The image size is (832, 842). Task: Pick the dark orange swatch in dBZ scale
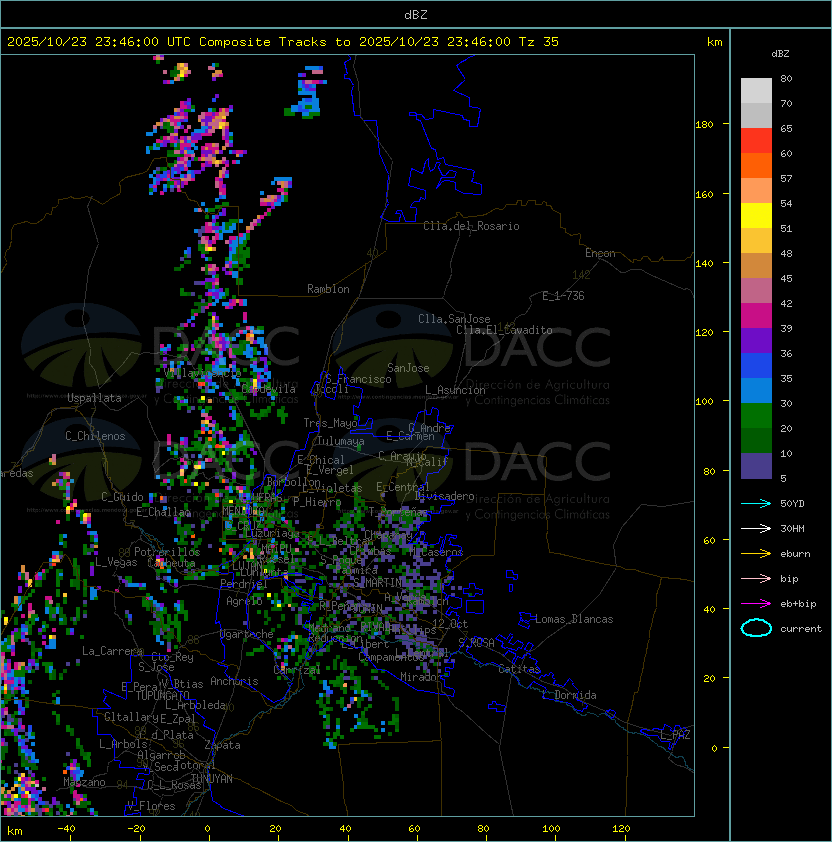[756, 165]
